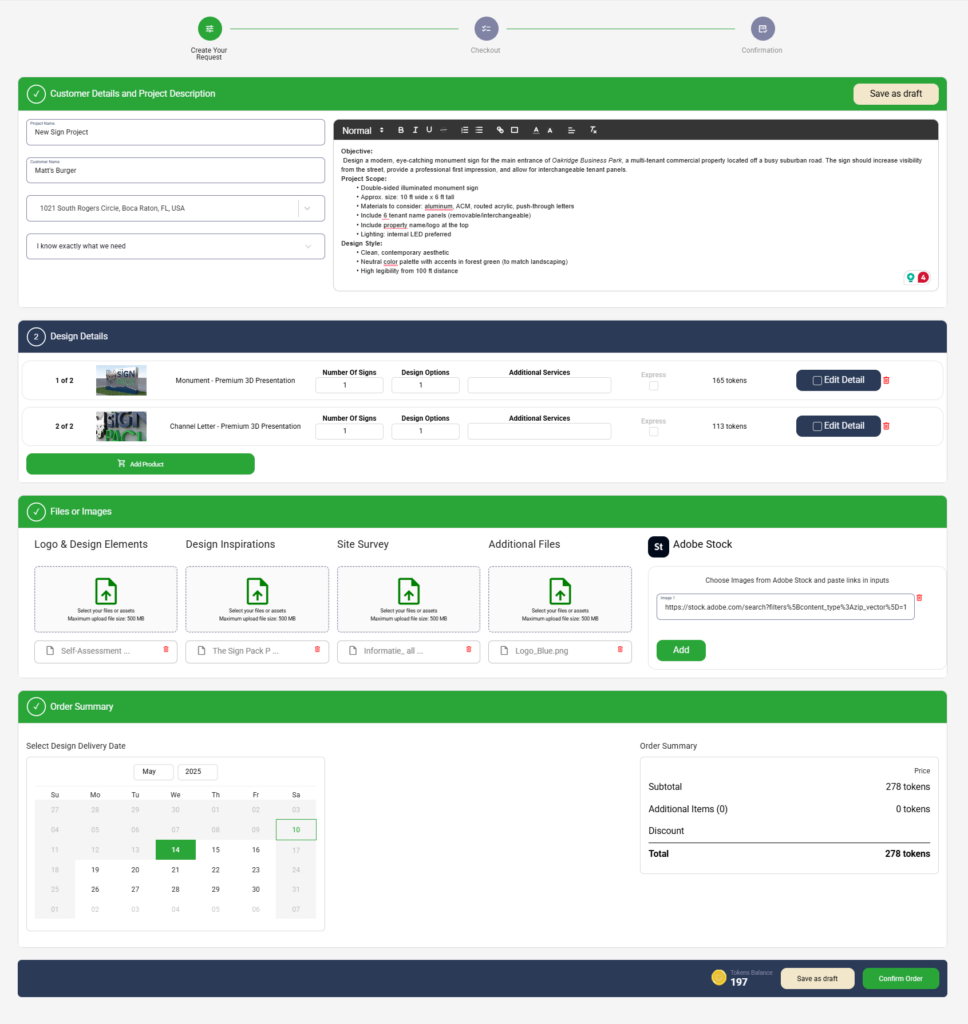Click the Logo & Design Elements upload icon
The image size is (968, 1024).
click(106, 591)
